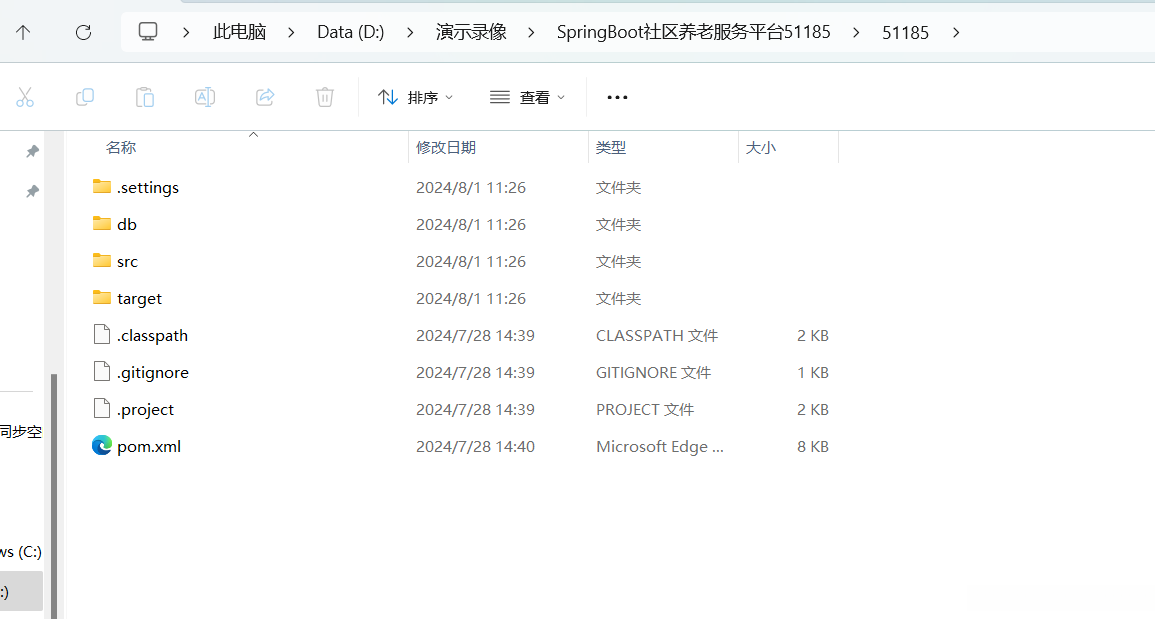The width and height of the screenshot is (1155, 619).
Task: Click the GITIGNORE 文件 type cell
Action: [653, 372]
